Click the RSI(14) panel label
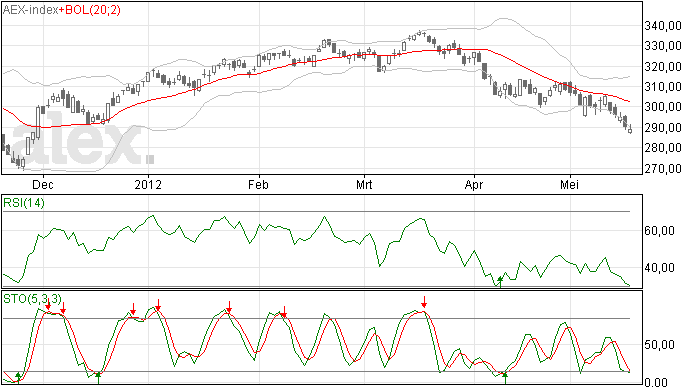690x387 pixels. (24, 203)
